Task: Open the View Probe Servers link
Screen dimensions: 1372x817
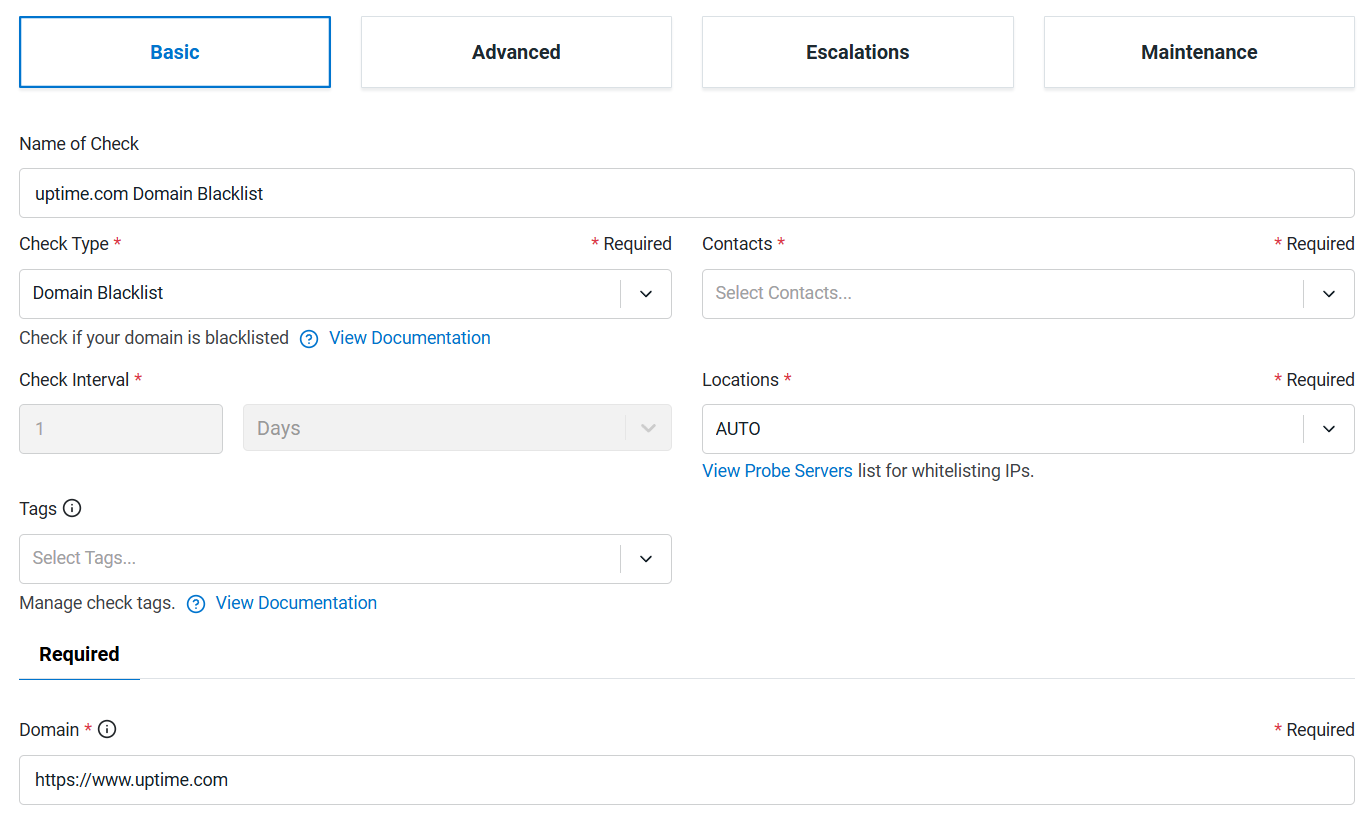Action: [777, 471]
